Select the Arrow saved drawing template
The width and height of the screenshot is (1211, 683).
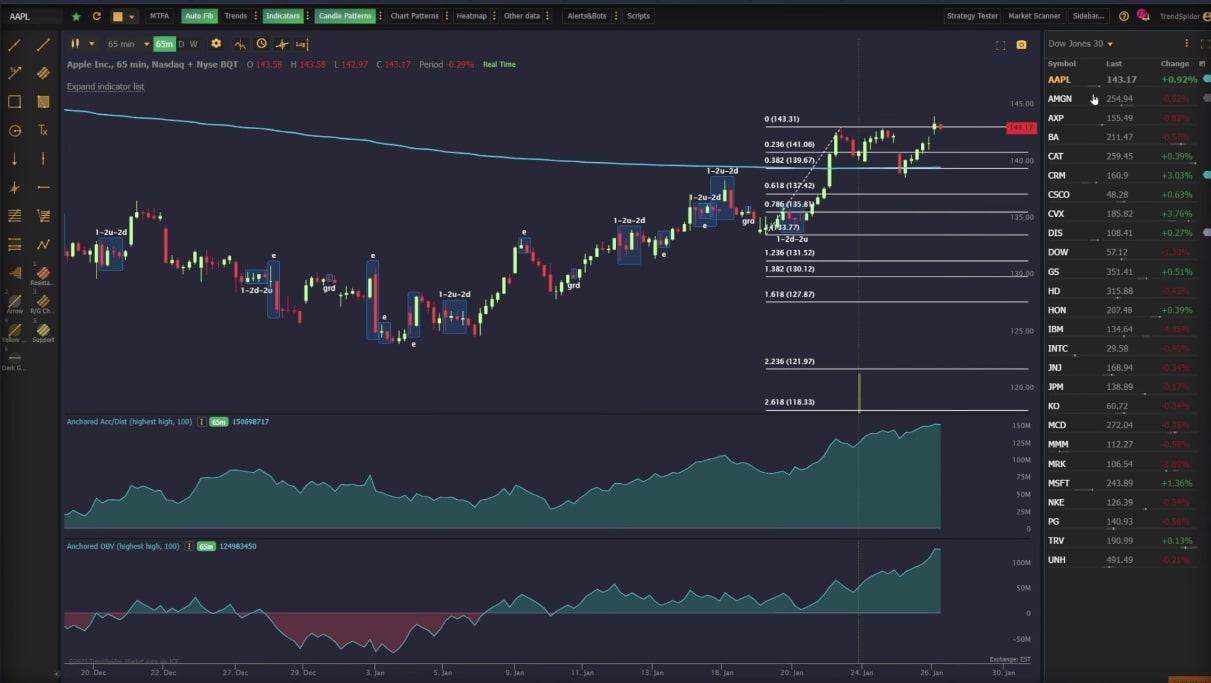15,303
